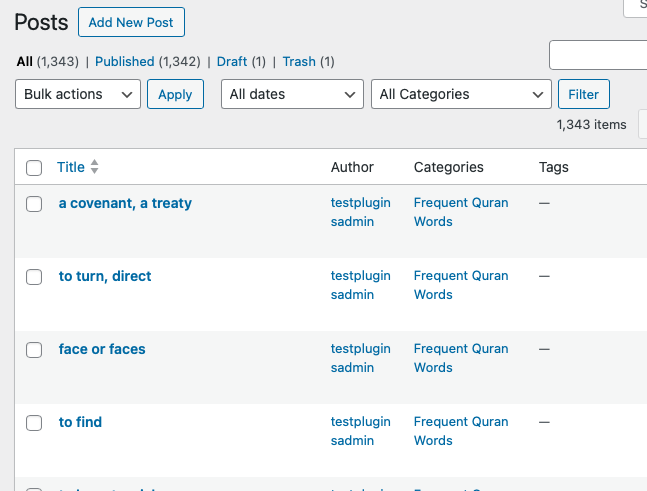Check the 'a covenant, a treaty' post checkbox
Screen dimensions: 647x491
coord(34,204)
